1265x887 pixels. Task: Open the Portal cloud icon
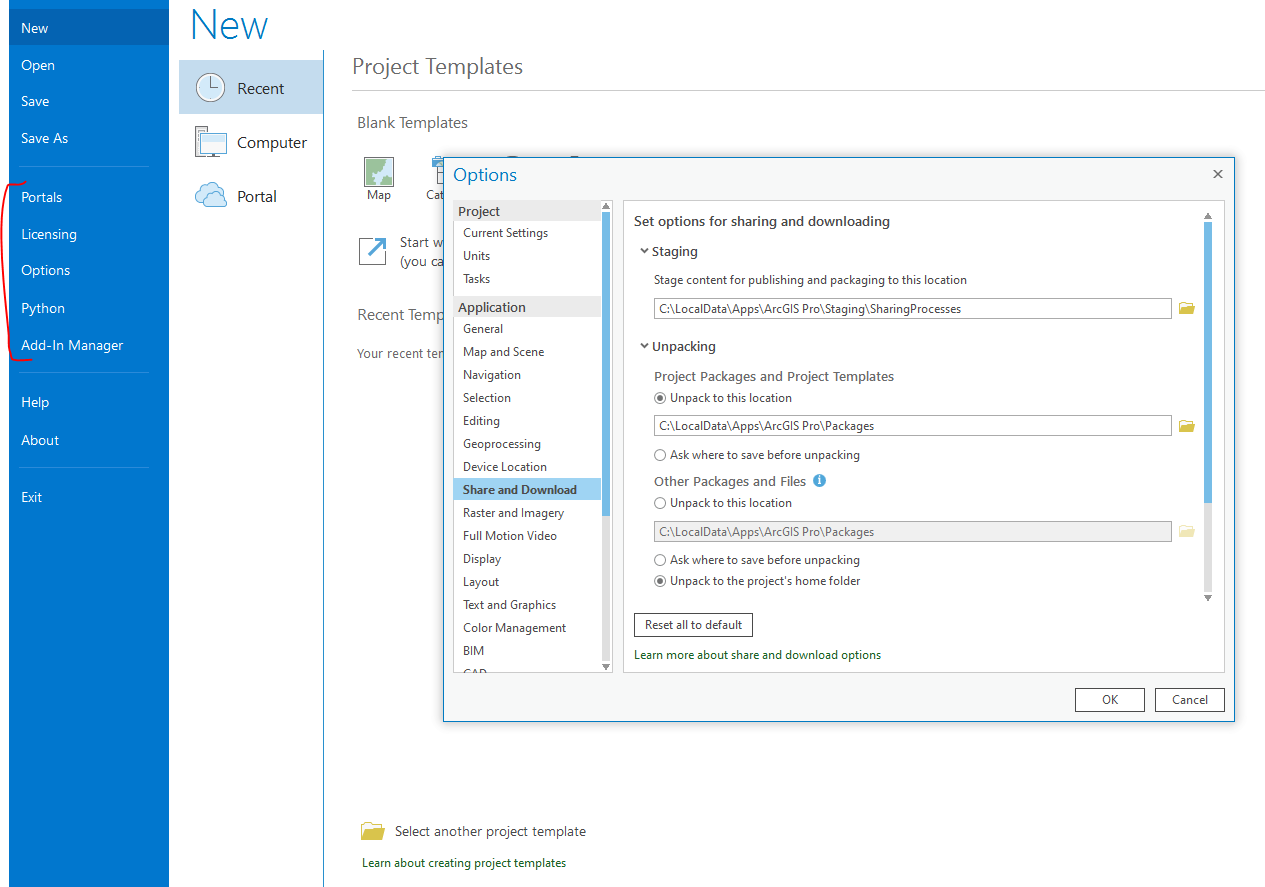point(211,195)
